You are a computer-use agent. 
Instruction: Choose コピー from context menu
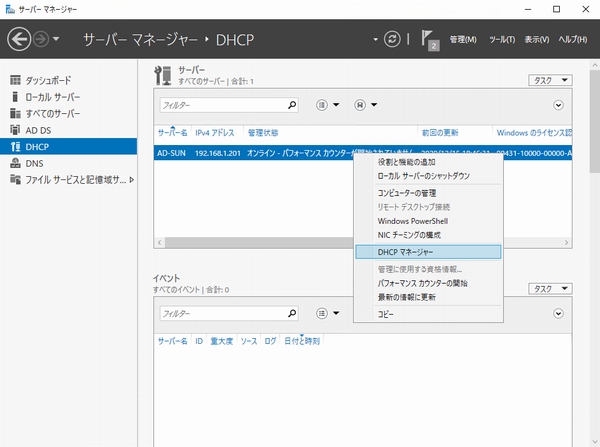428,314
